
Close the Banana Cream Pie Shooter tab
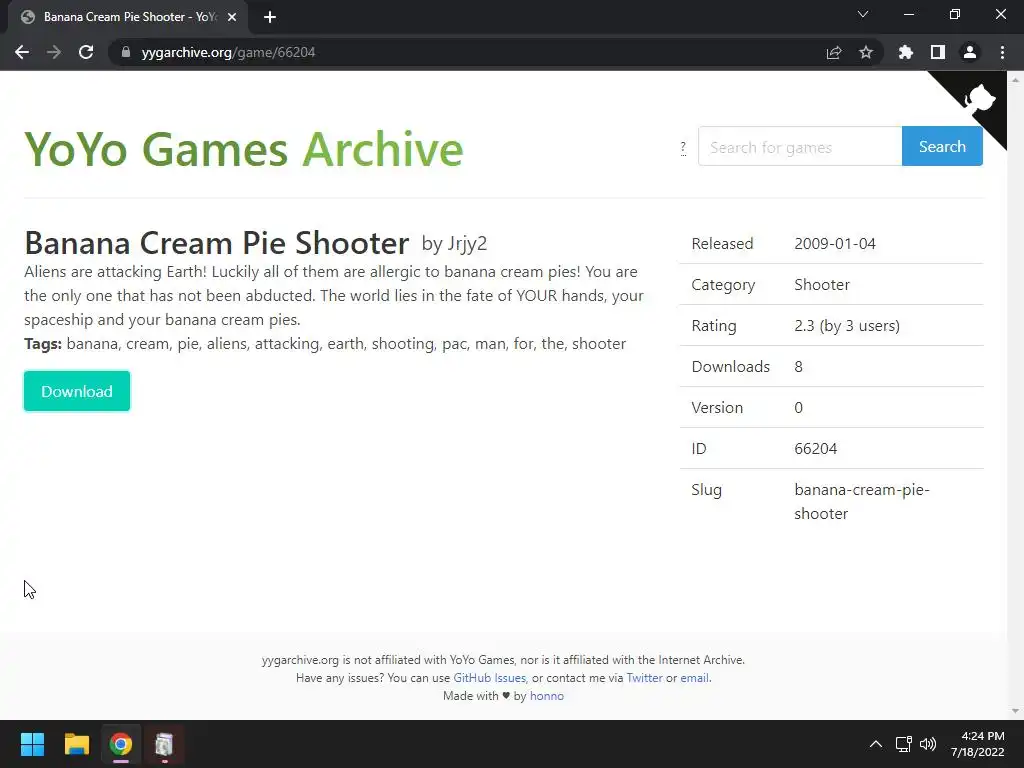coord(232,17)
